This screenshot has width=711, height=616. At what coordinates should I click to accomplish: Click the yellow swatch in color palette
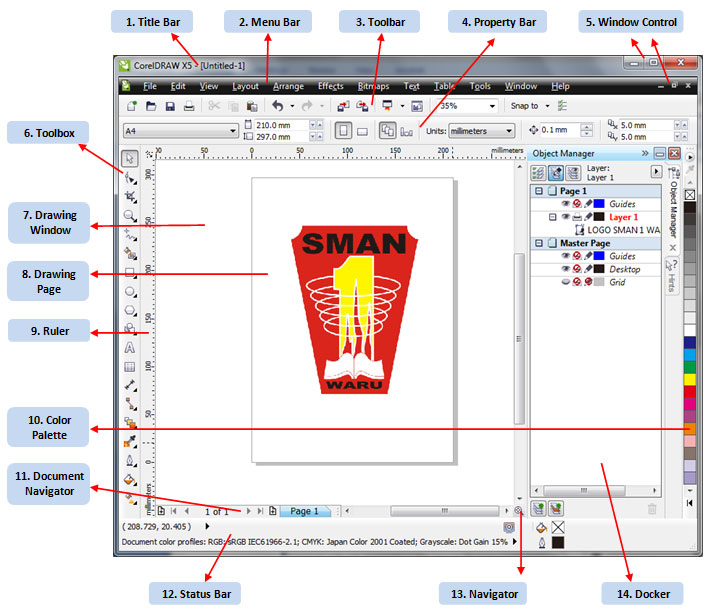pyautogui.click(x=690, y=379)
